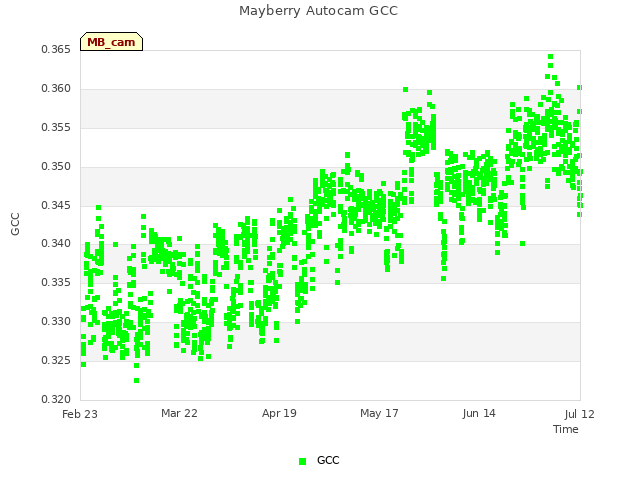Click the Jun 14 x-axis label

(479, 413)
